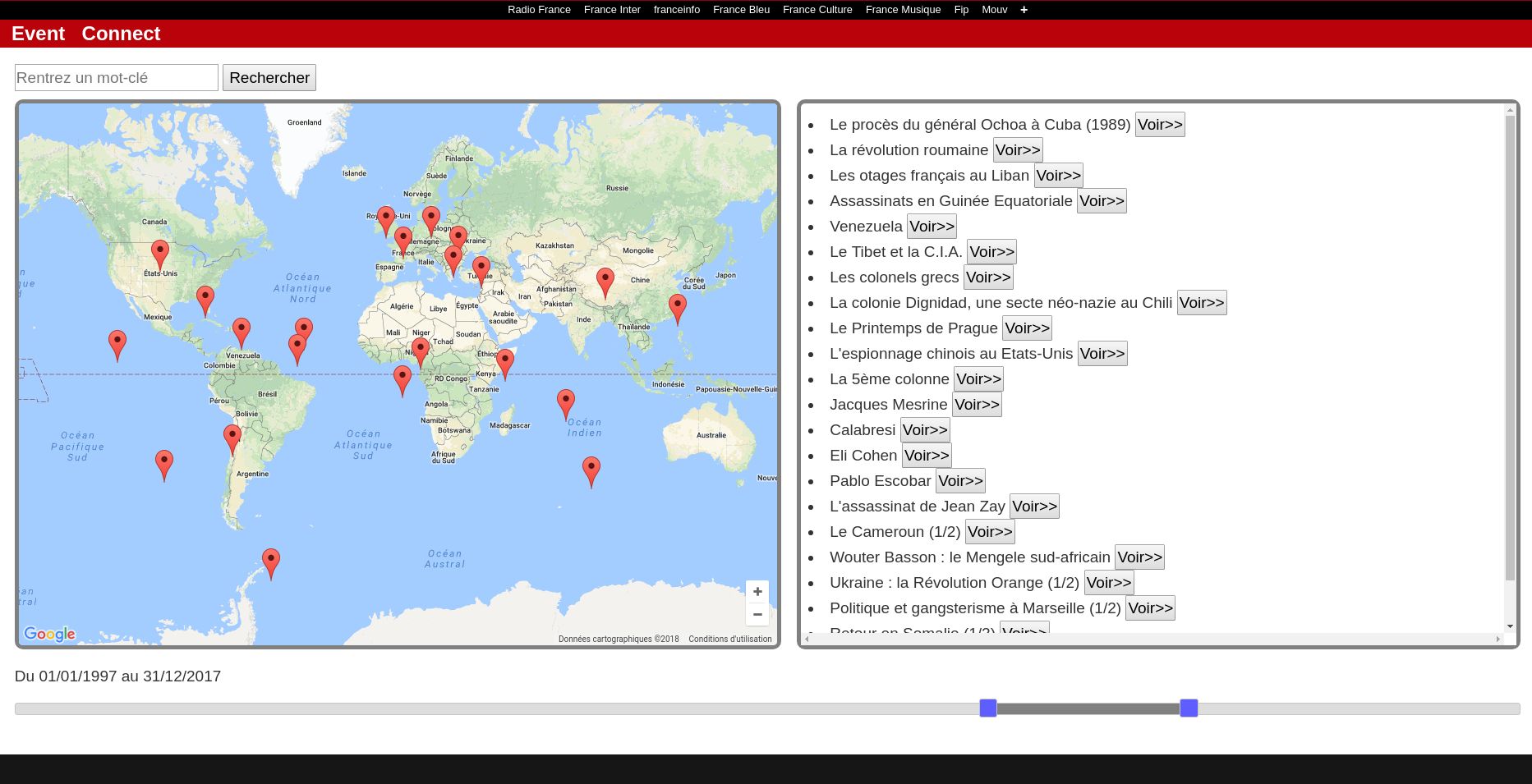Viewport: 1532px width, 784px height.
Task: Click the left date range slider handle
Action: (988, 708)
